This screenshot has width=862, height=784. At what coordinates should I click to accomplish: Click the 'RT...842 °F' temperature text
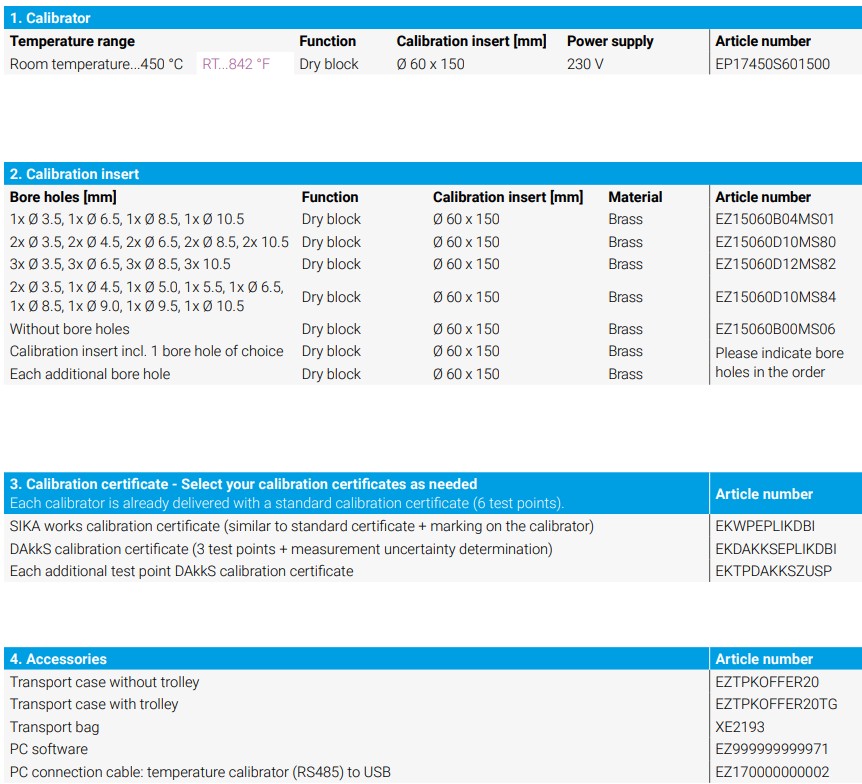[x=236, y=64]
